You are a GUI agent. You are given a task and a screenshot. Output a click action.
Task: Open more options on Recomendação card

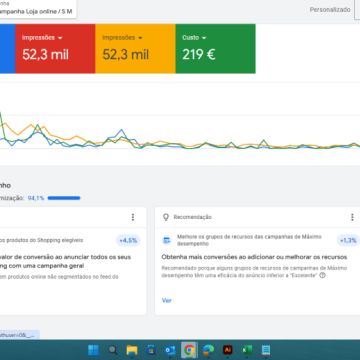(352, 217)
